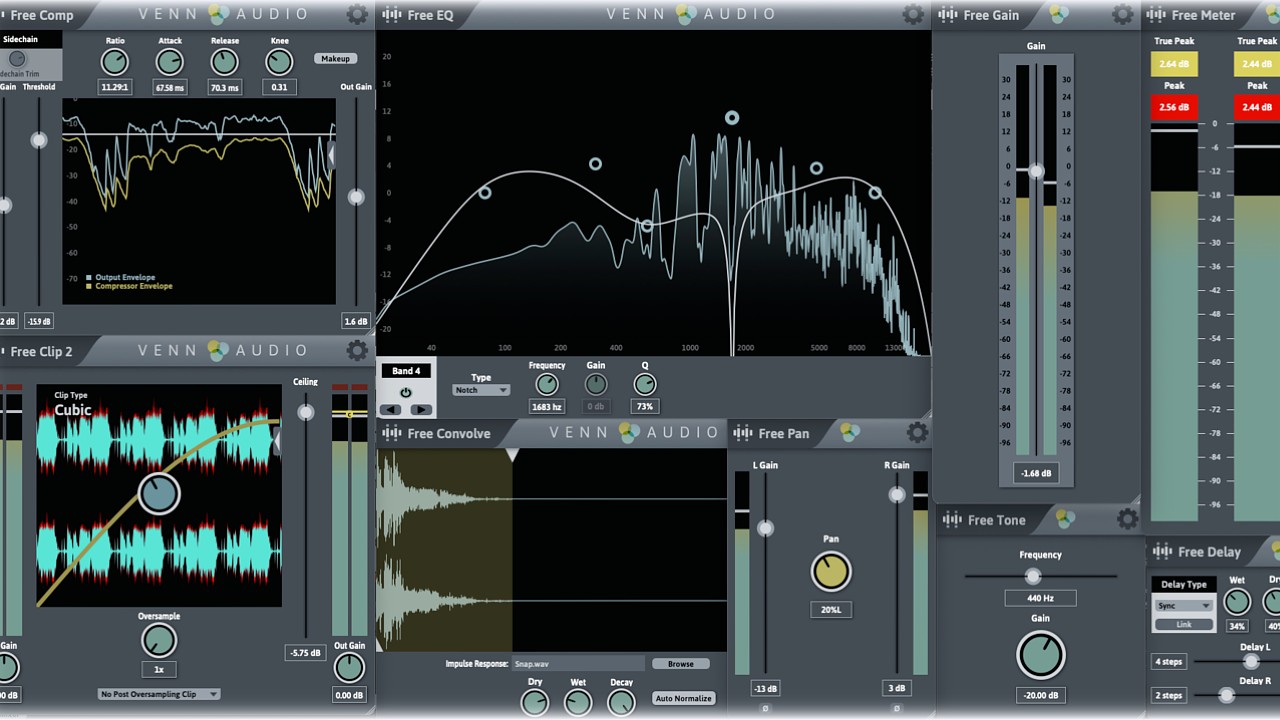The height and width of the screenshot is (720, 1280).
Task: Select Band 4 label in Free EQ
Action: point(406,371)
